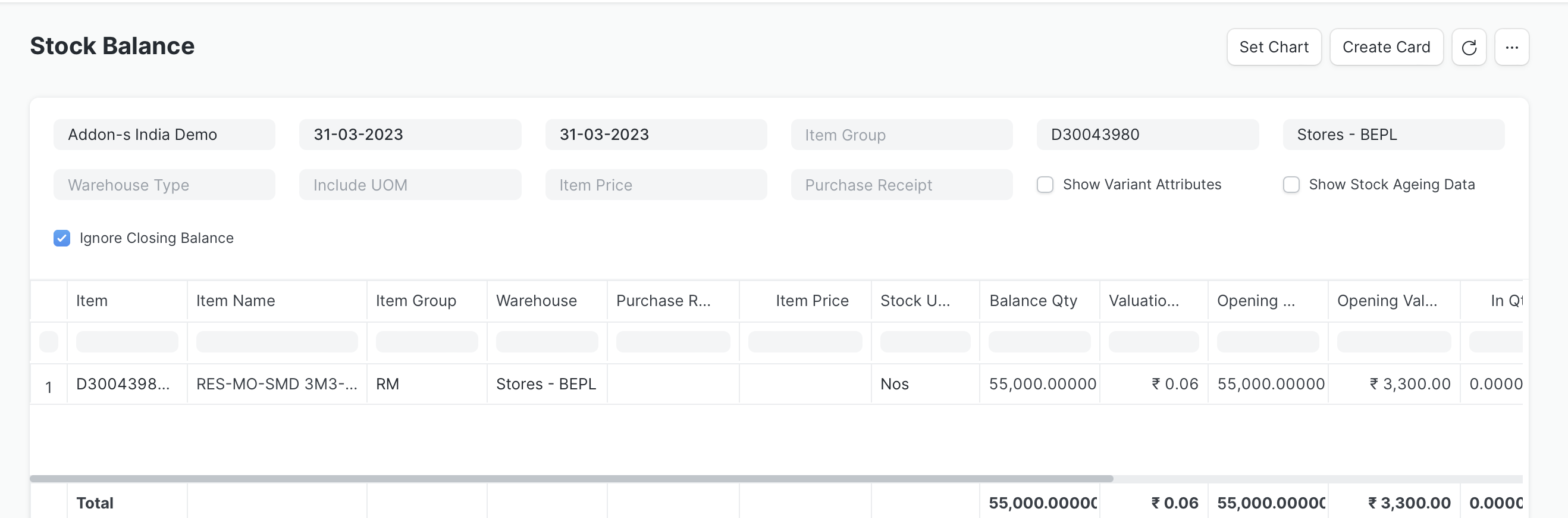
Task: Click row 1 balance qty 55,000.00000
Action: tap(1040, 384)
